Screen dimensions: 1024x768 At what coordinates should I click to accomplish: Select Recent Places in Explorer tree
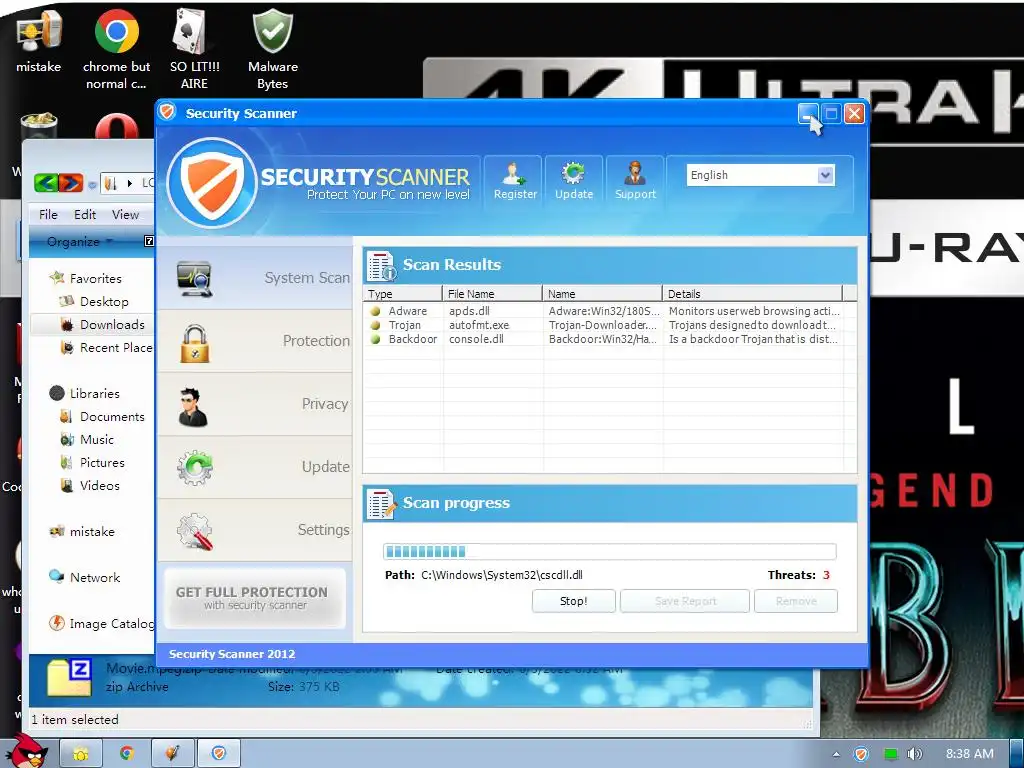point(108,348)
